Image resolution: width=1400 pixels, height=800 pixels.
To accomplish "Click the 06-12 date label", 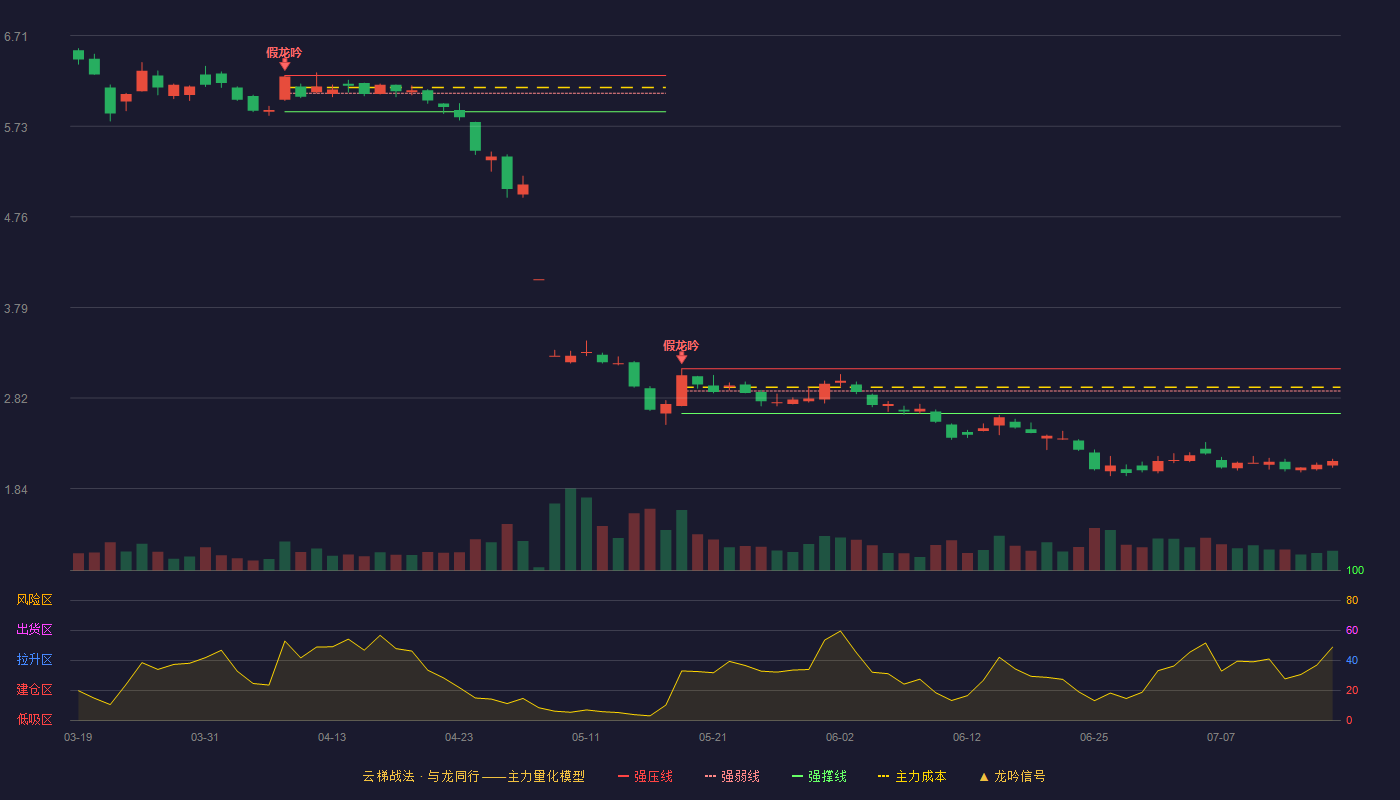I will point(967,737).
